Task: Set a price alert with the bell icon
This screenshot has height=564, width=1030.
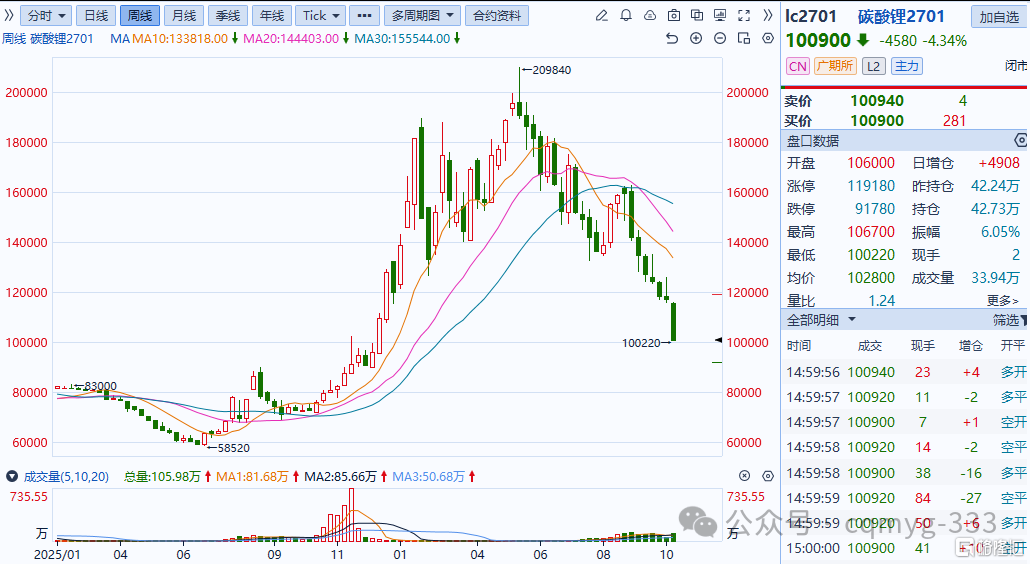Action: point(626,15)
